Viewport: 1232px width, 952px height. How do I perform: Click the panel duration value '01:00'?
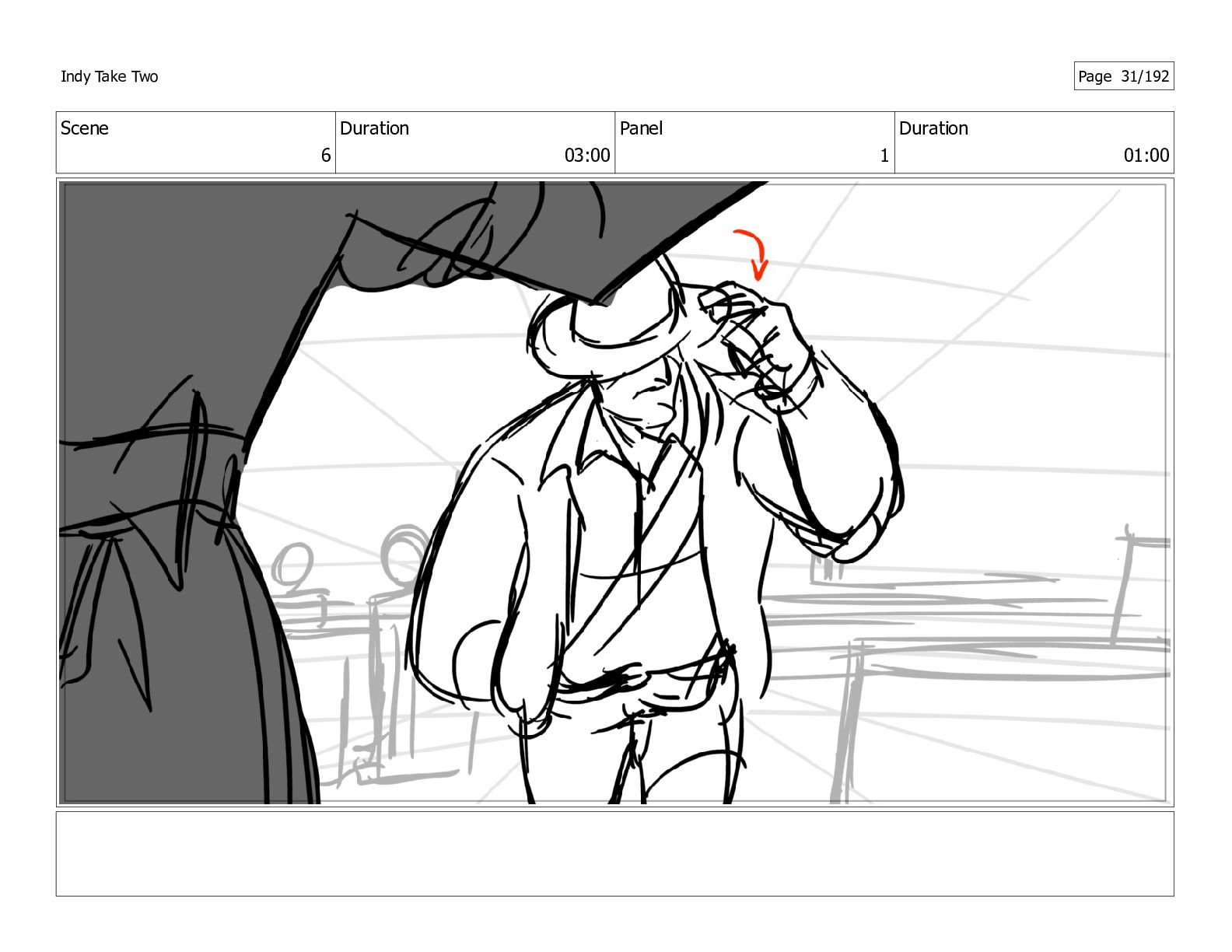(x=1146, y=156)
